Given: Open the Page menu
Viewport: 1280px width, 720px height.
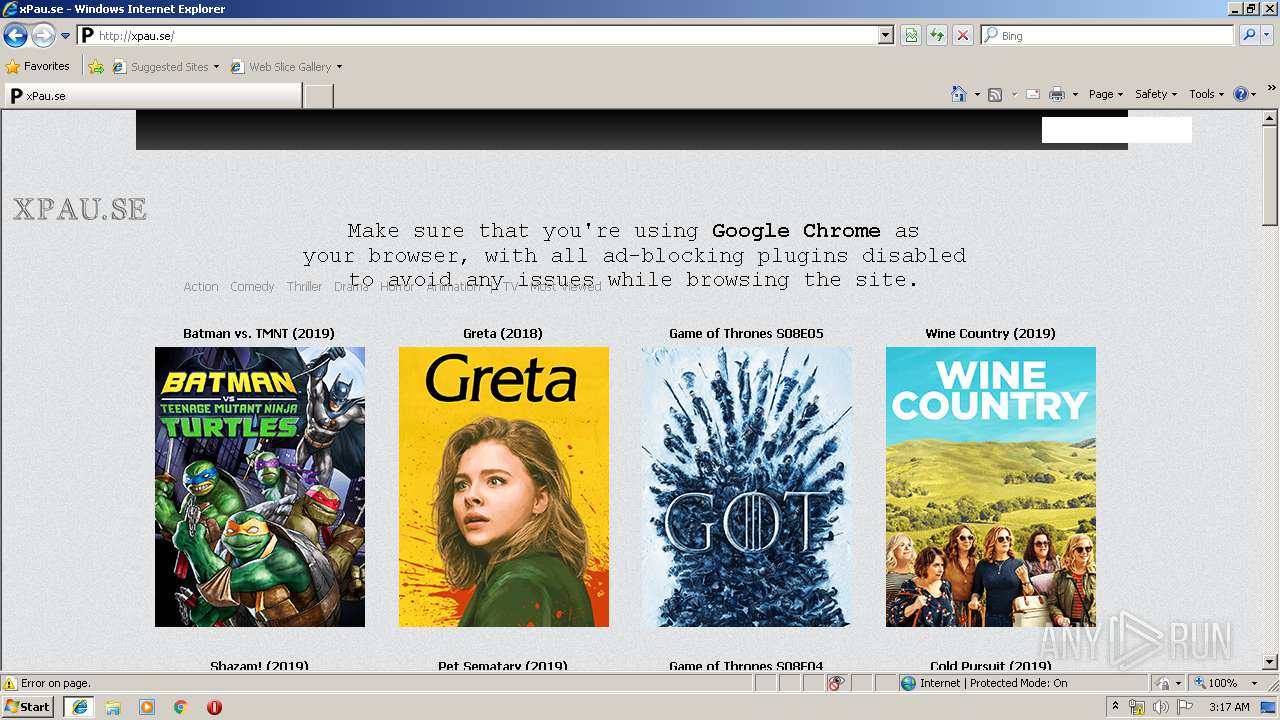Looking at the screenshot, I should pos(1105,94).
